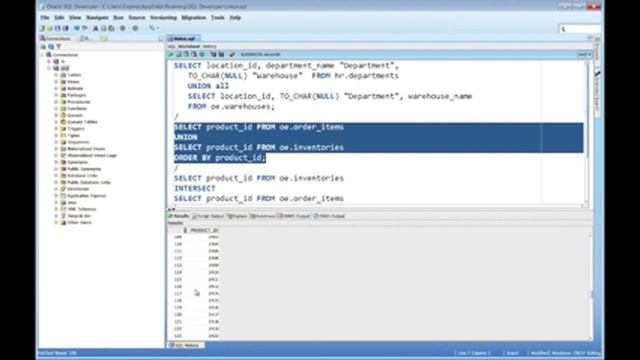Select the root Connections tree node

[64, 55]
